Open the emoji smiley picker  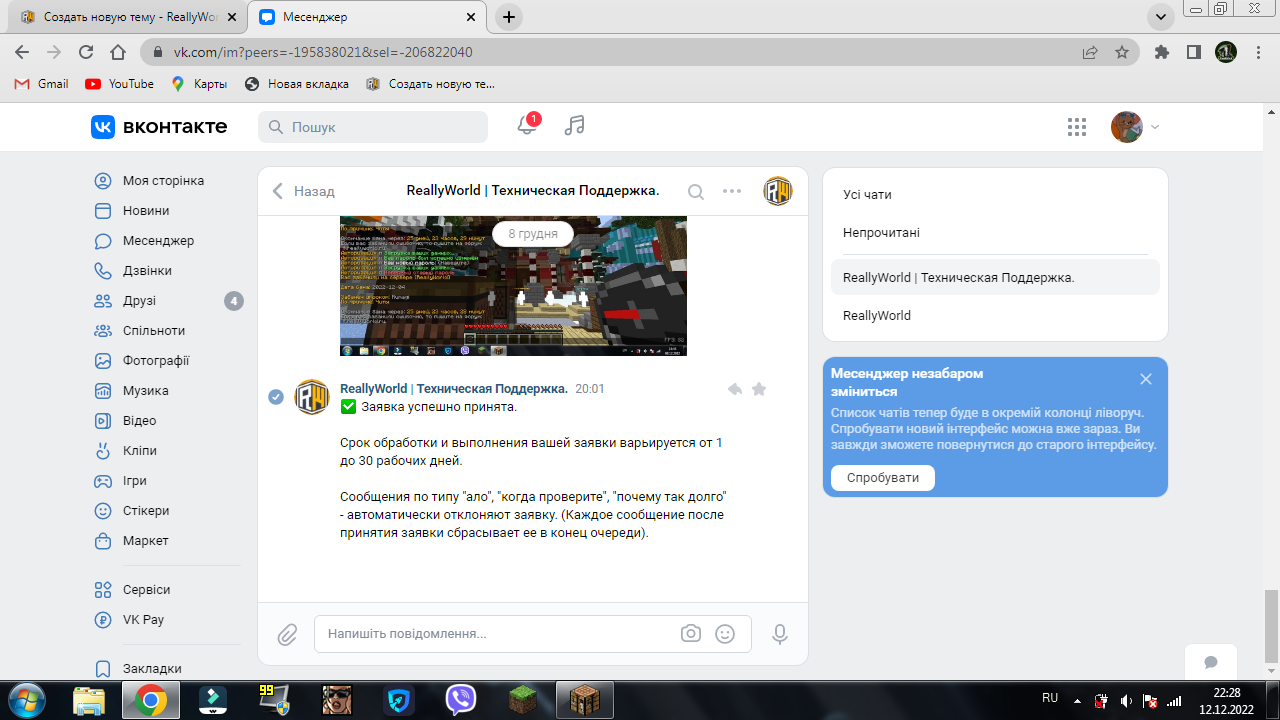726,633
